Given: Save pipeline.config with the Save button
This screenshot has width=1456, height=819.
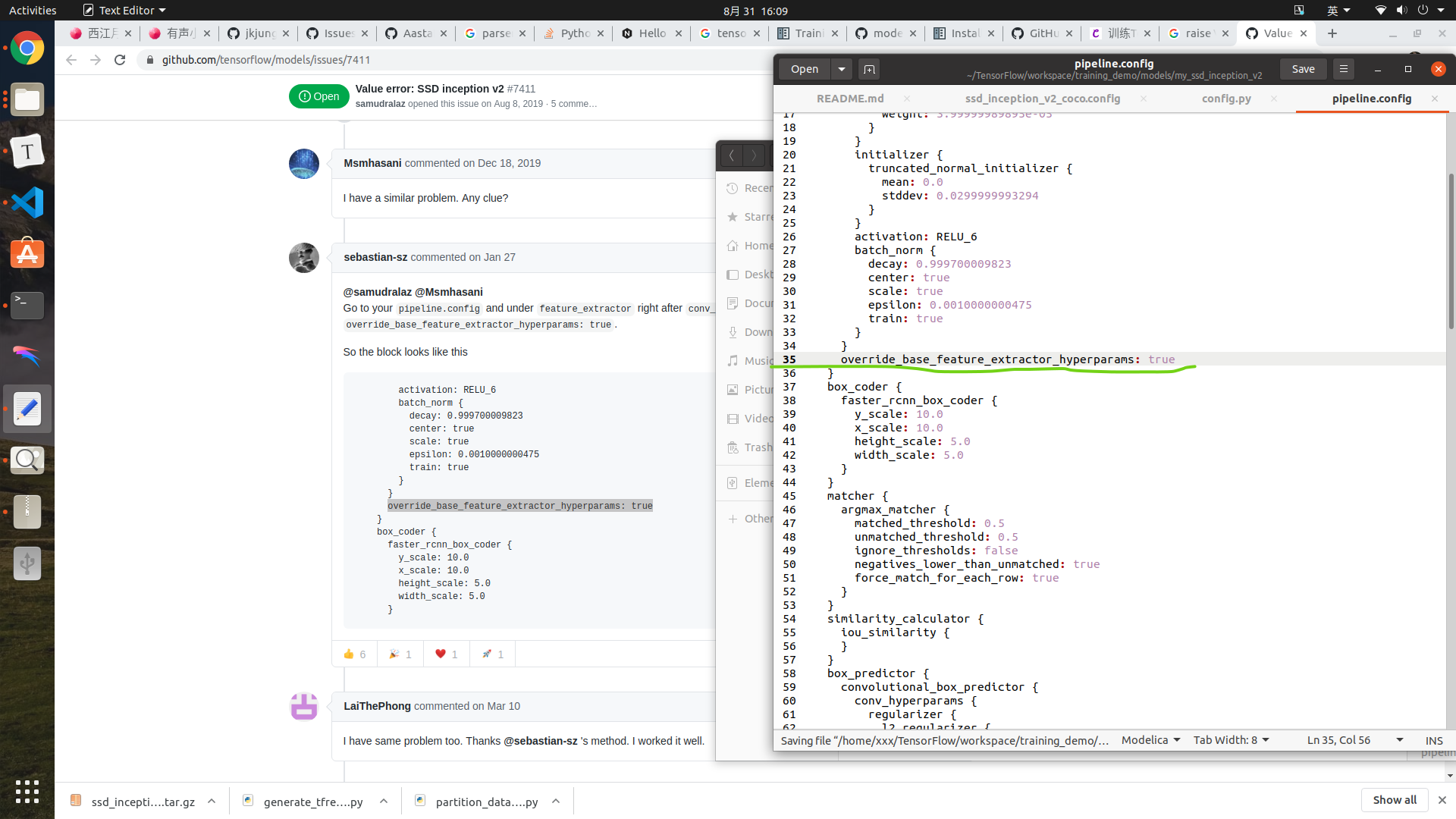Looking at the screenshot, I should tap(1303, 69).
